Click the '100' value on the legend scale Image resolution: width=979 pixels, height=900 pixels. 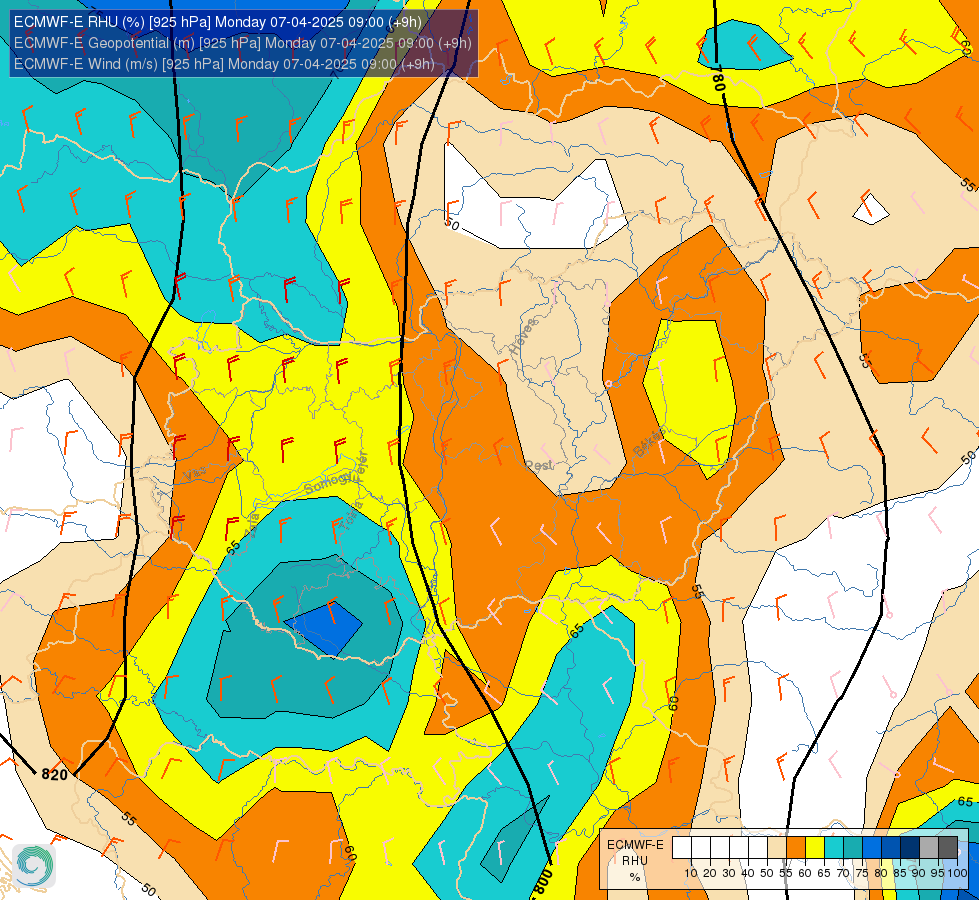click(957, 874)
